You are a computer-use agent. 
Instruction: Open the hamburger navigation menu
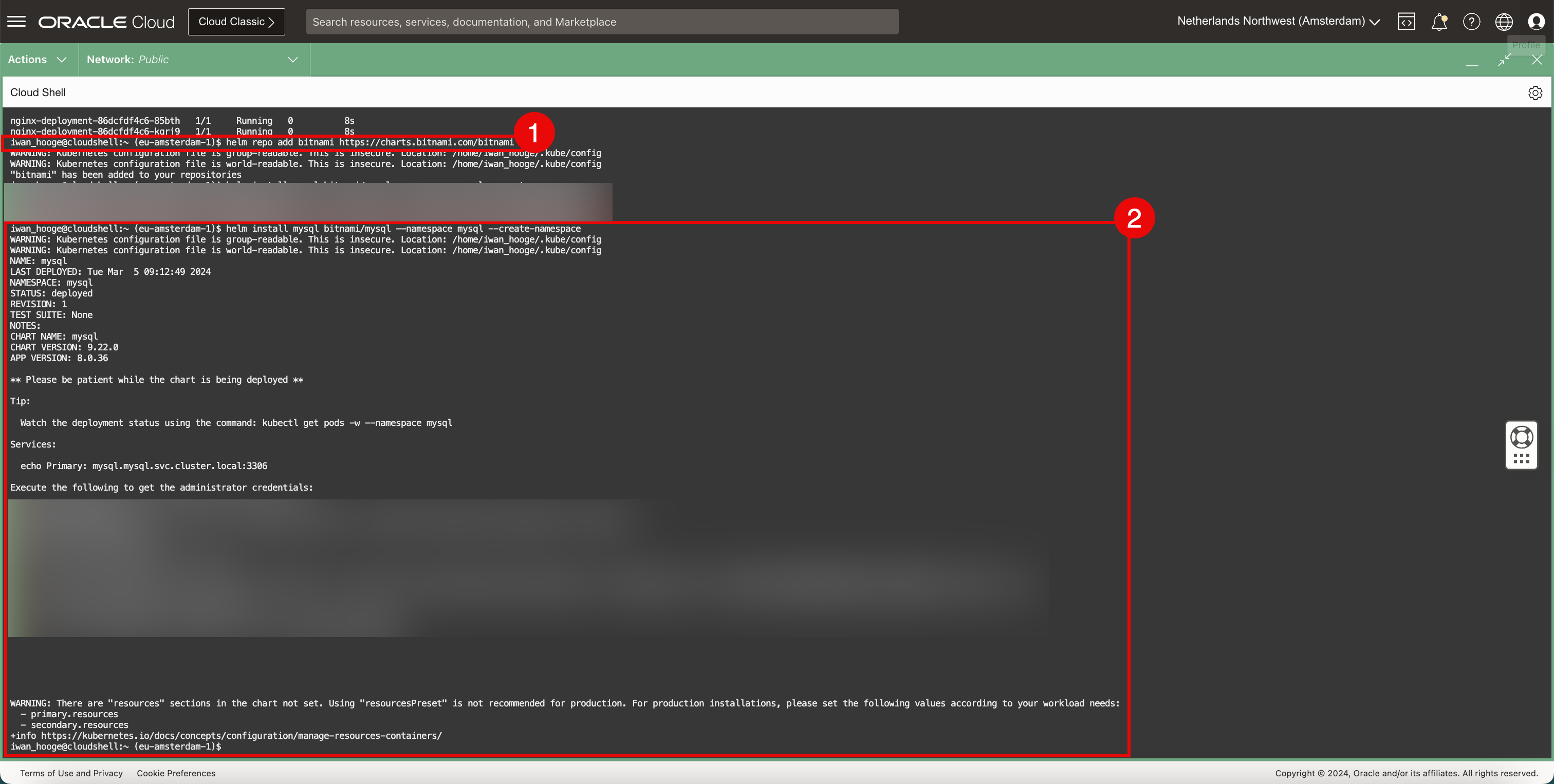[x=16, y=22]
